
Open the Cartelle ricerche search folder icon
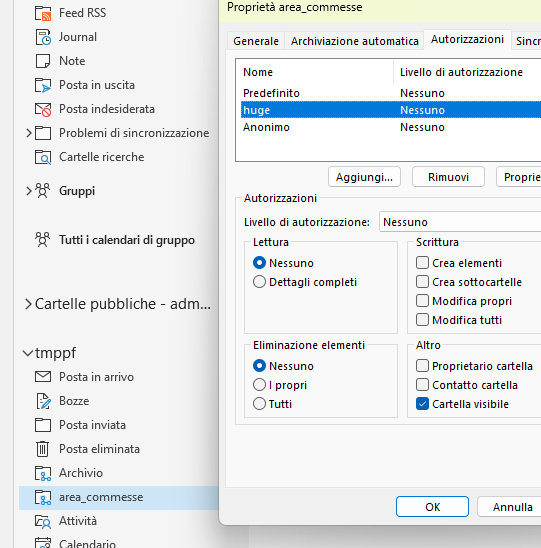coord(43,157)
